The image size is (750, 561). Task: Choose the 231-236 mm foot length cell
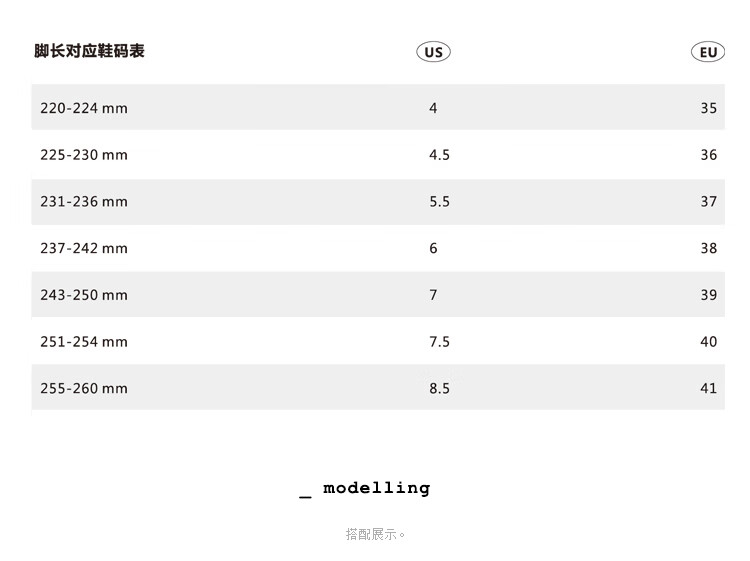[x=84, y=202]
